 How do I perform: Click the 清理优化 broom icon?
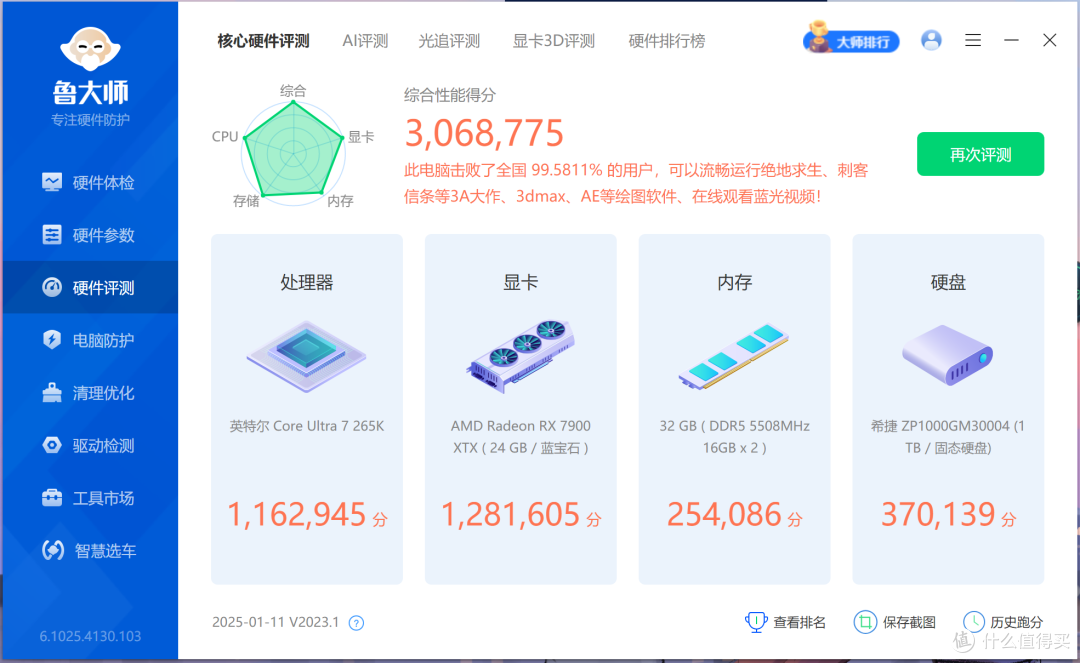click(x=52, y=392)
